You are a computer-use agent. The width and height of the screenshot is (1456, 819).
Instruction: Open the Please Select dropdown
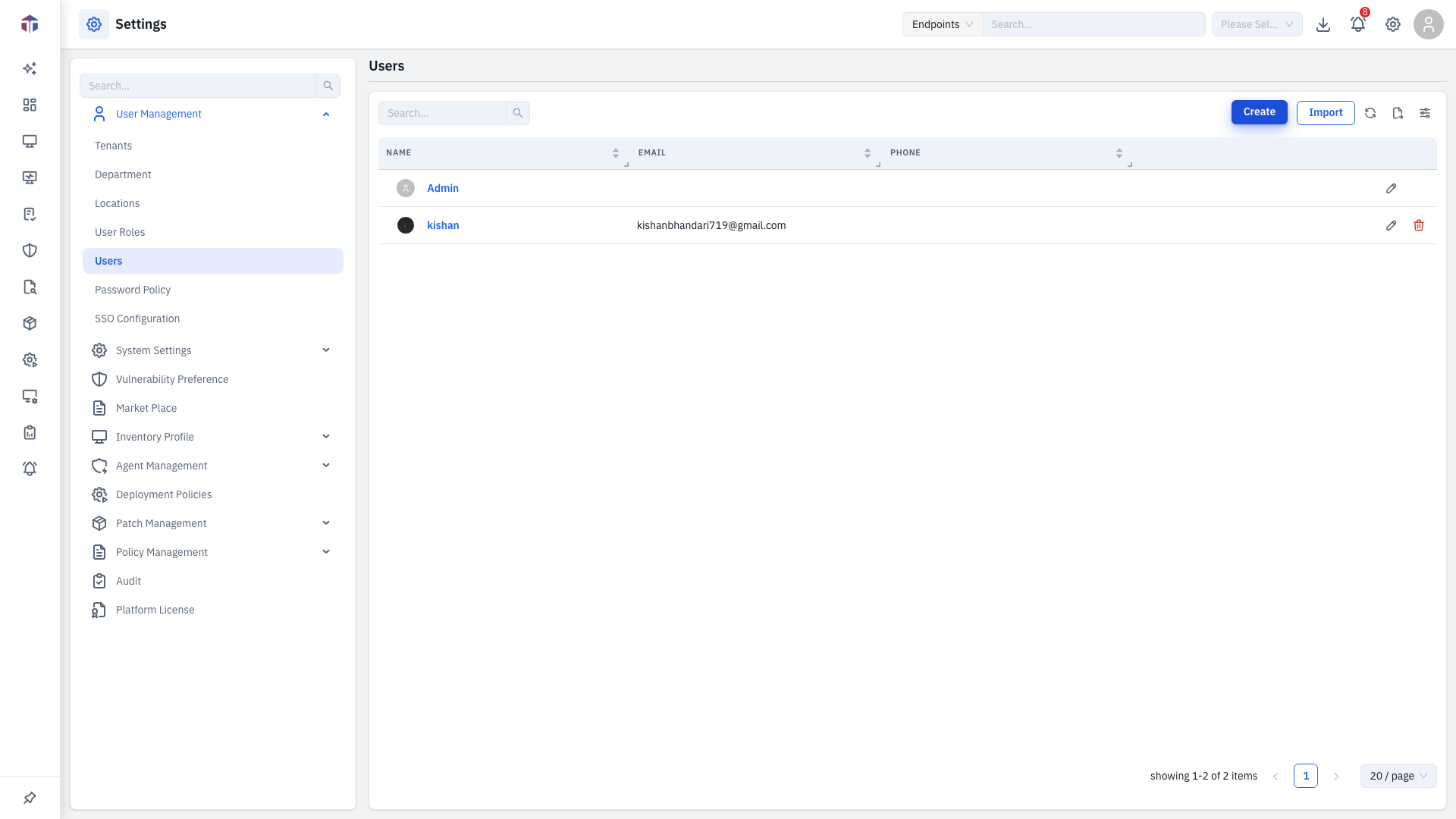[x=1257, y=24]
